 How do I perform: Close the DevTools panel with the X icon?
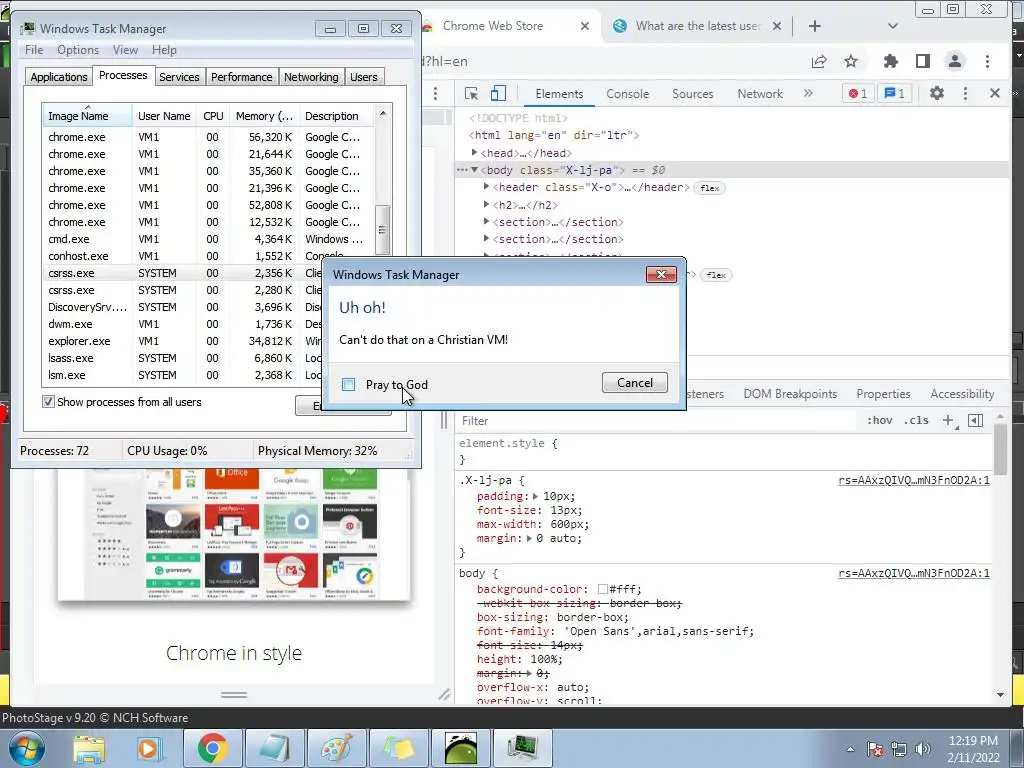point(995,93)
